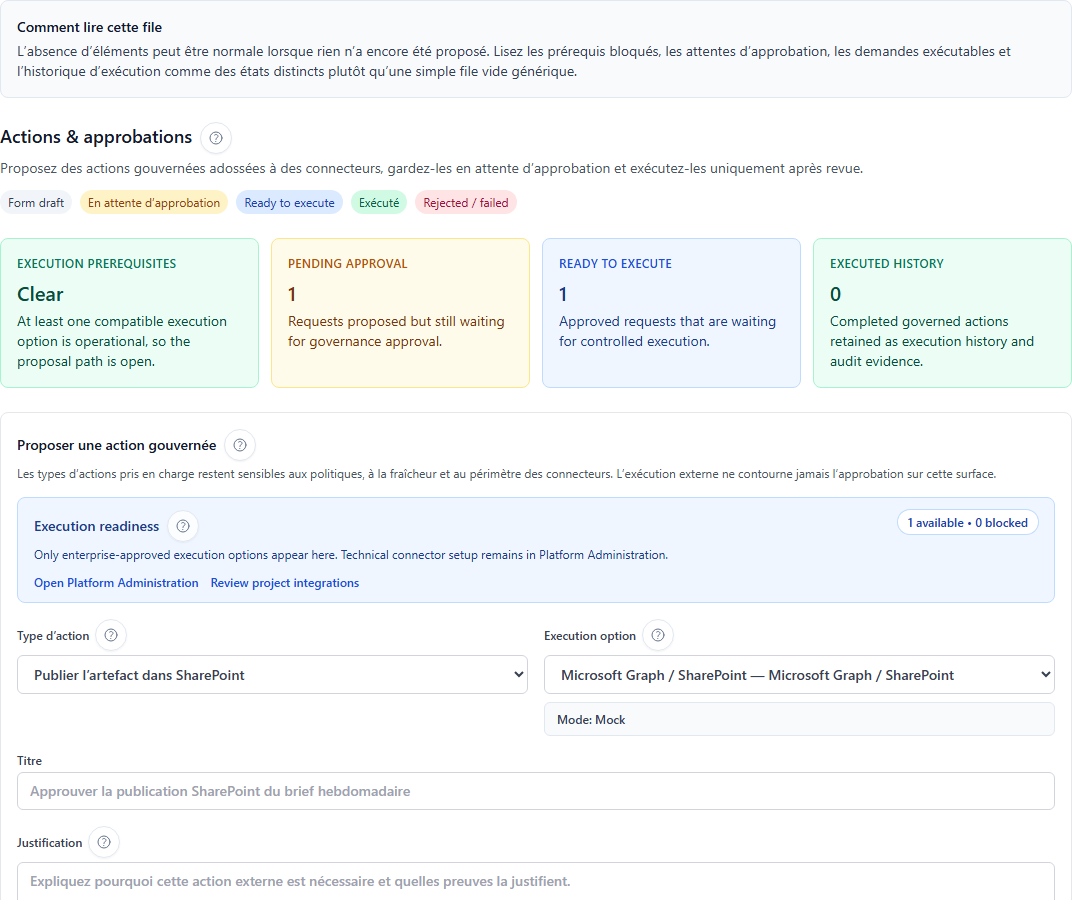The width and height of the screenshot is (1072, 912).
Task: Click the help icon beside Proposer une action gouvernée
Action: (239, 446)
